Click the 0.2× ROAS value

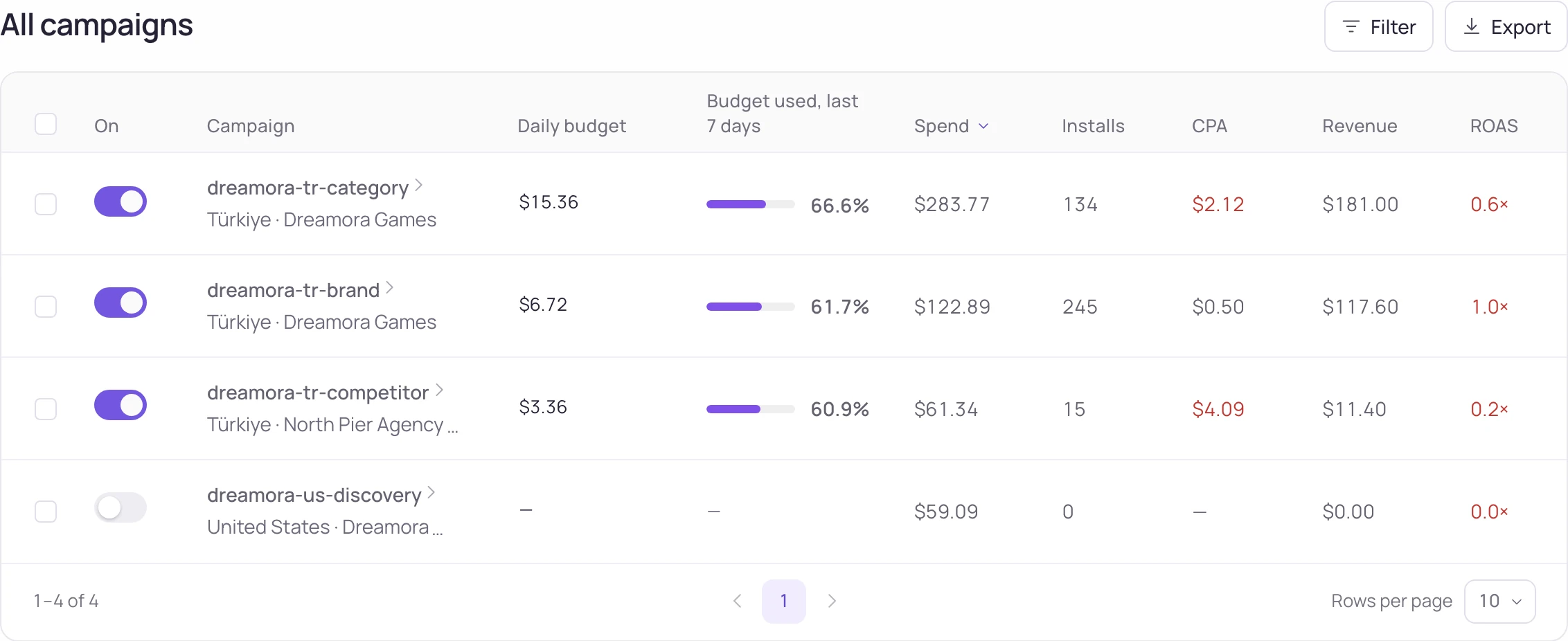[x=1489, y=409]
